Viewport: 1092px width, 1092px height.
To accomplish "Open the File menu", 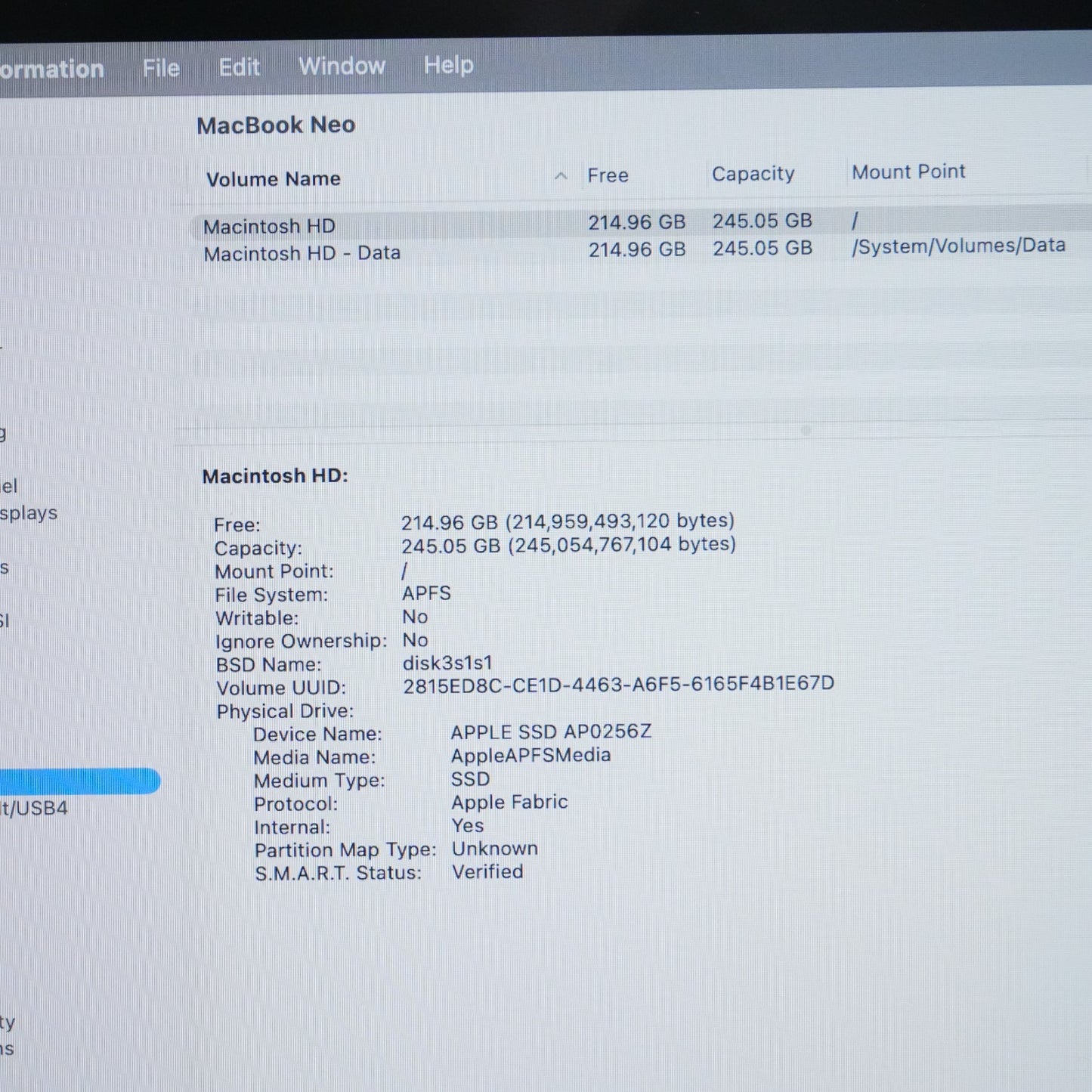I will 161,68.
